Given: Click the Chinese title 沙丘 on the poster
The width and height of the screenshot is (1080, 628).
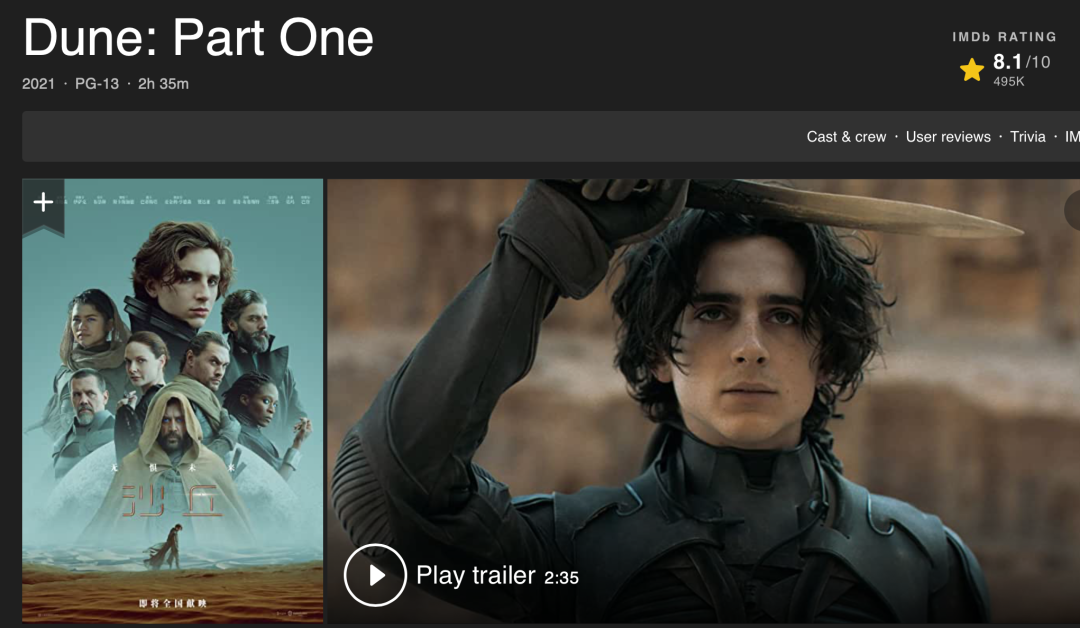Looking at the screenshot, I should pos(172,501).
